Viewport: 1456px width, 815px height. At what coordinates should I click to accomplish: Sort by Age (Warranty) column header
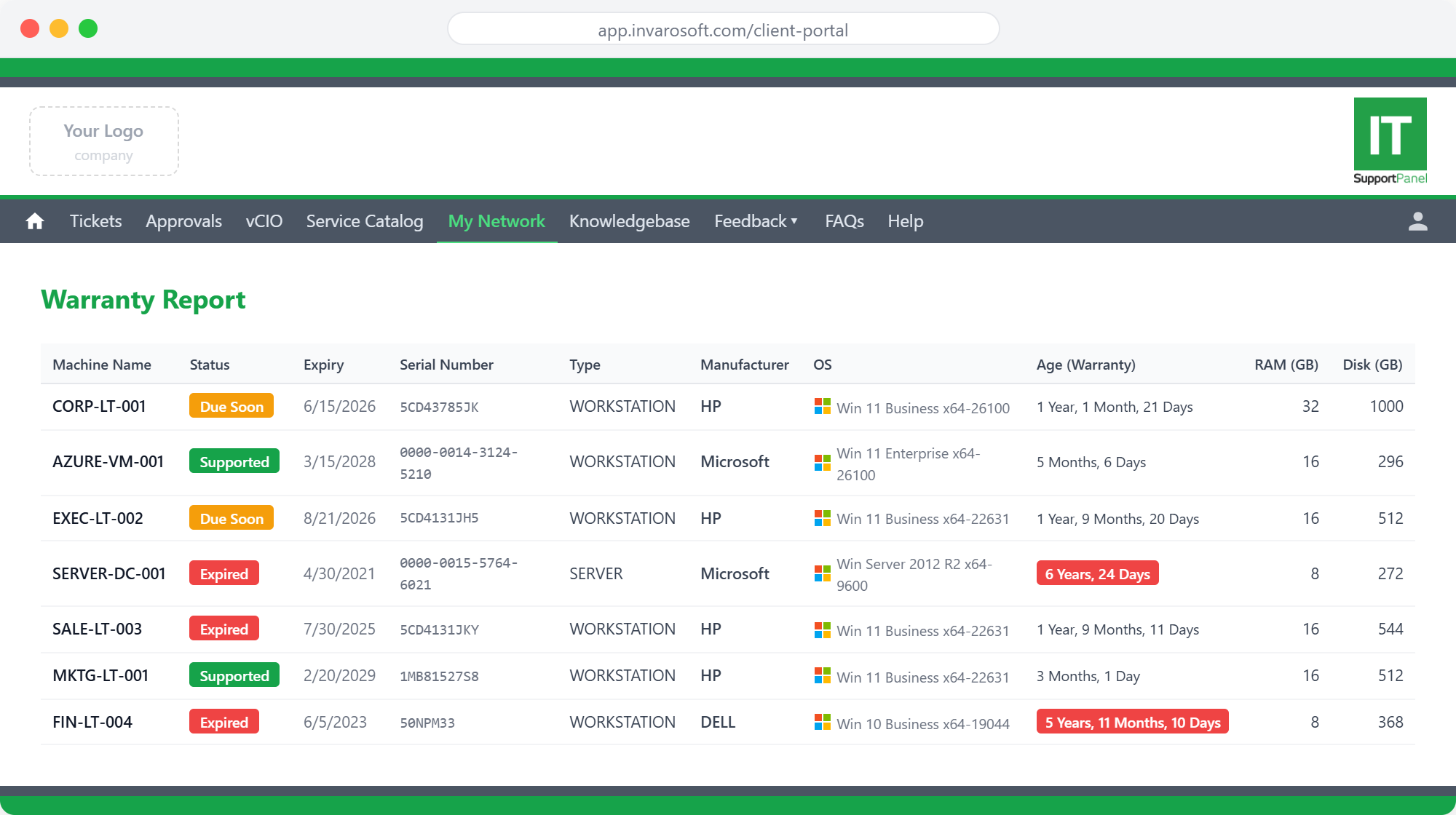pos(1085,365)
